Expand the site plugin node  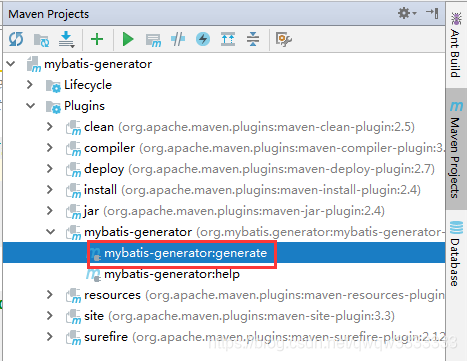pyautogui.click(x=50, y=316)
